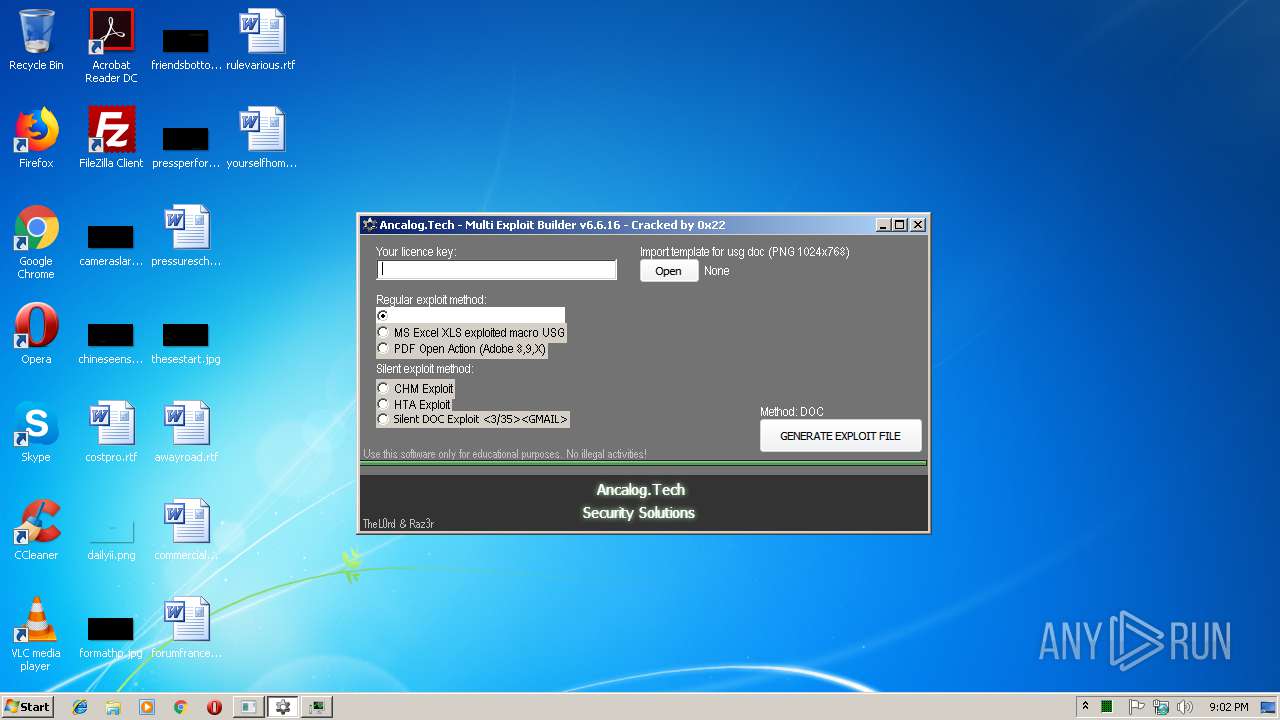Click the 'TheL0rd & Raz3r' credit text
Screen dimensions: 1280x720
398,524
